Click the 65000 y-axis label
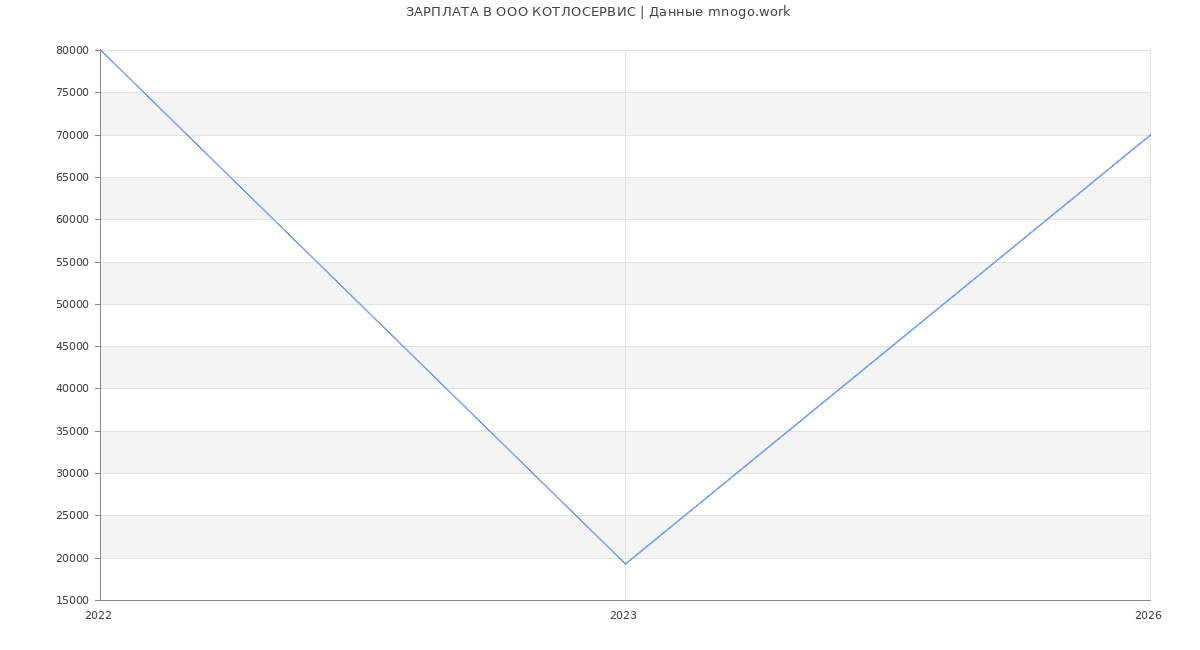Viewport: 1200px width, 650px height. pyautogui.click(x=72, y=177)
